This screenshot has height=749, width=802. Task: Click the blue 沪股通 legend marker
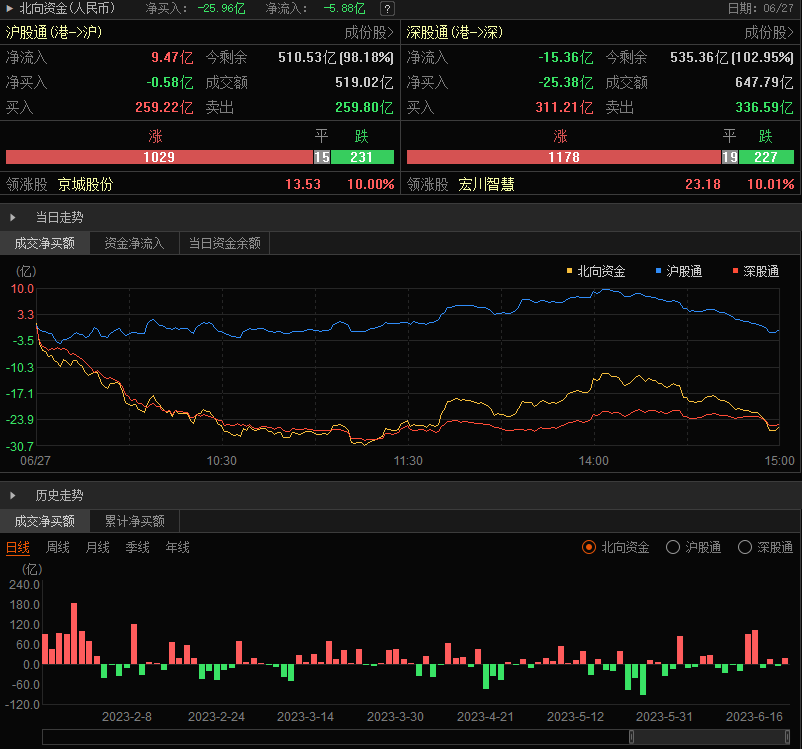click(658, 271)
